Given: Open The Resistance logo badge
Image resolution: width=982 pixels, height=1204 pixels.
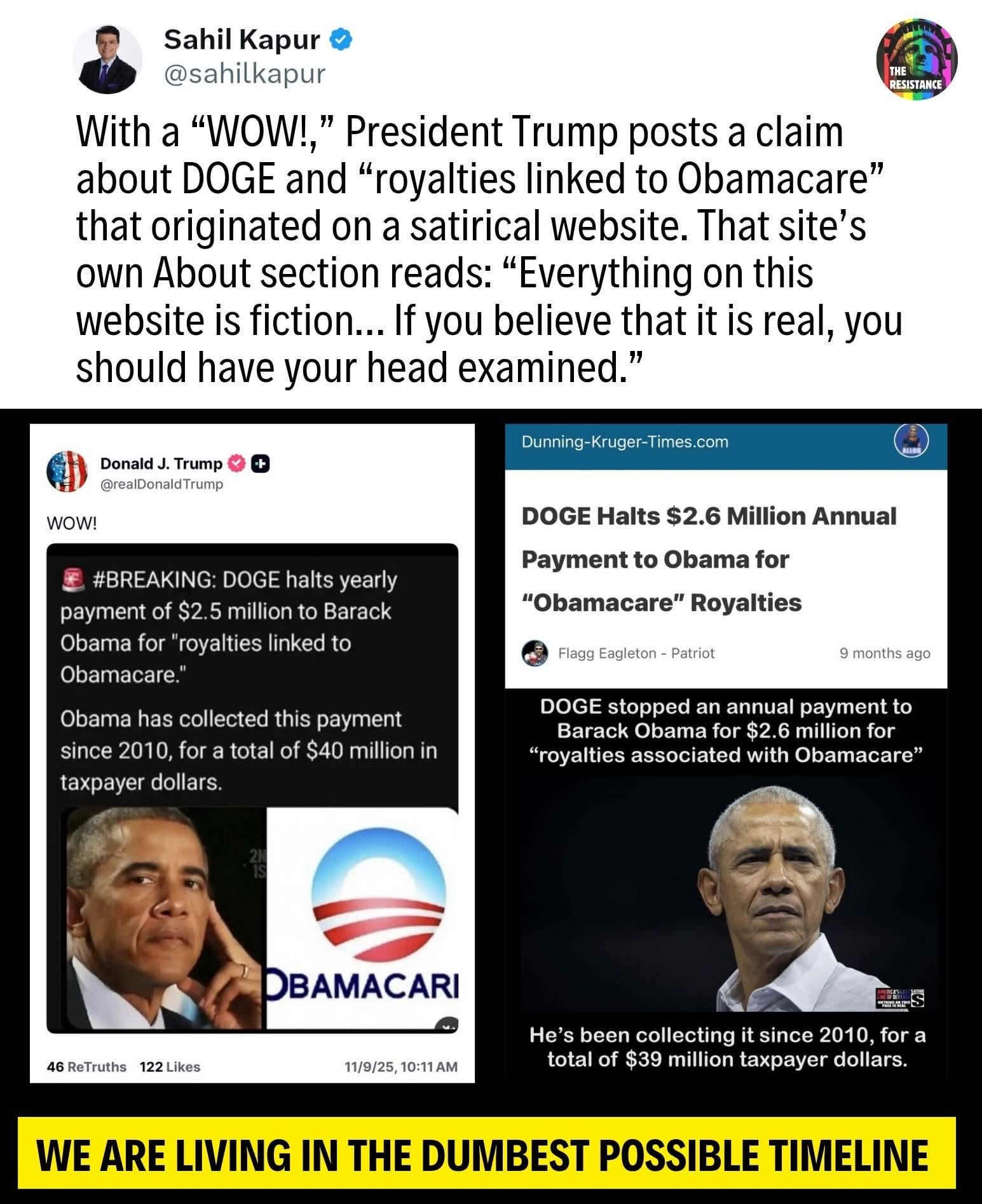Looking at the screenshot, I should point(917,60).
